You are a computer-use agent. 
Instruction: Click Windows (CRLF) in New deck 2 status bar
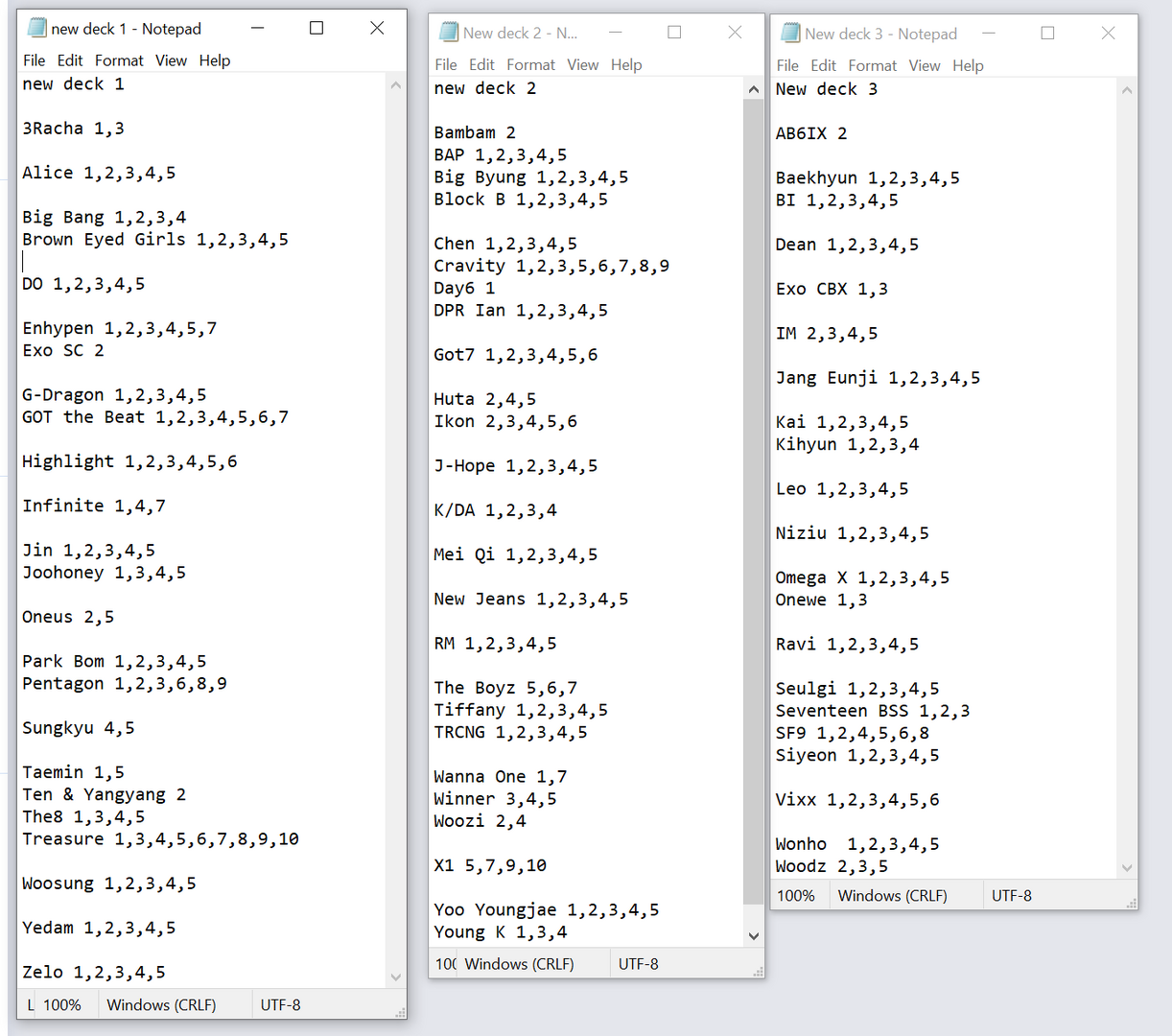coord(520,964)
